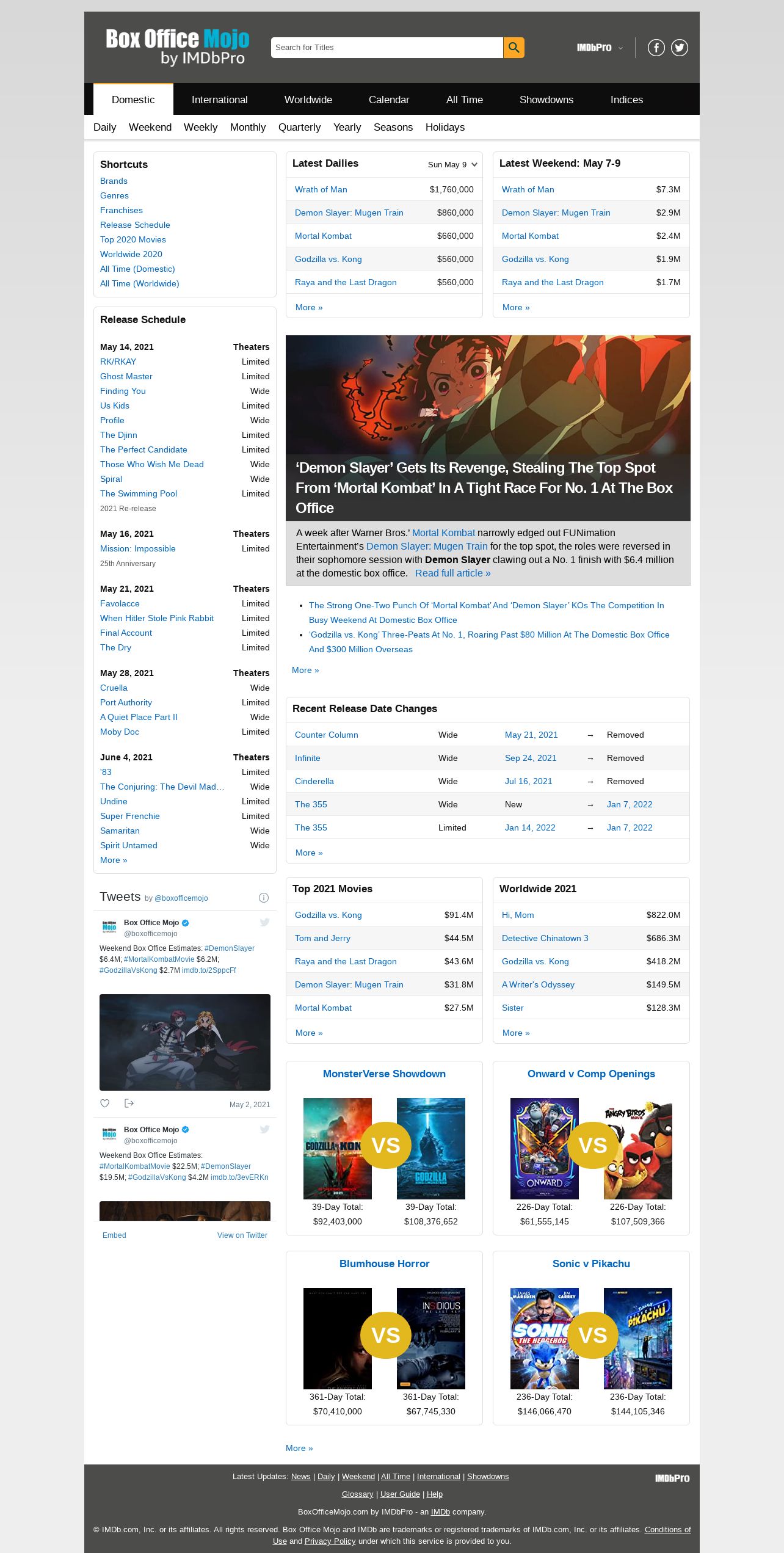Click the Tweets info icon
784x1553 pixels.
point(264,898)
